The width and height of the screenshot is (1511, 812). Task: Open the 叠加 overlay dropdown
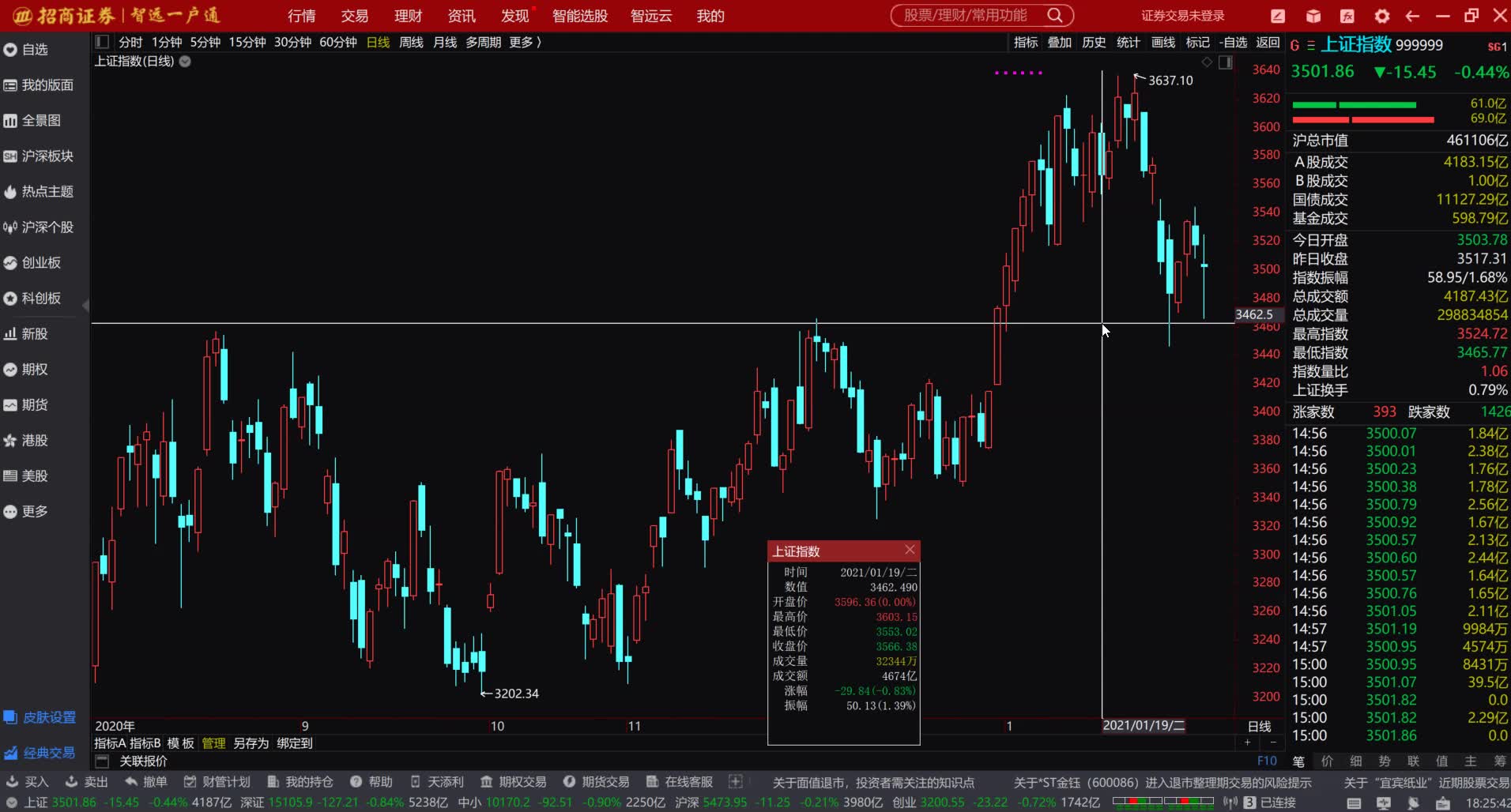tap(1060, 42)
